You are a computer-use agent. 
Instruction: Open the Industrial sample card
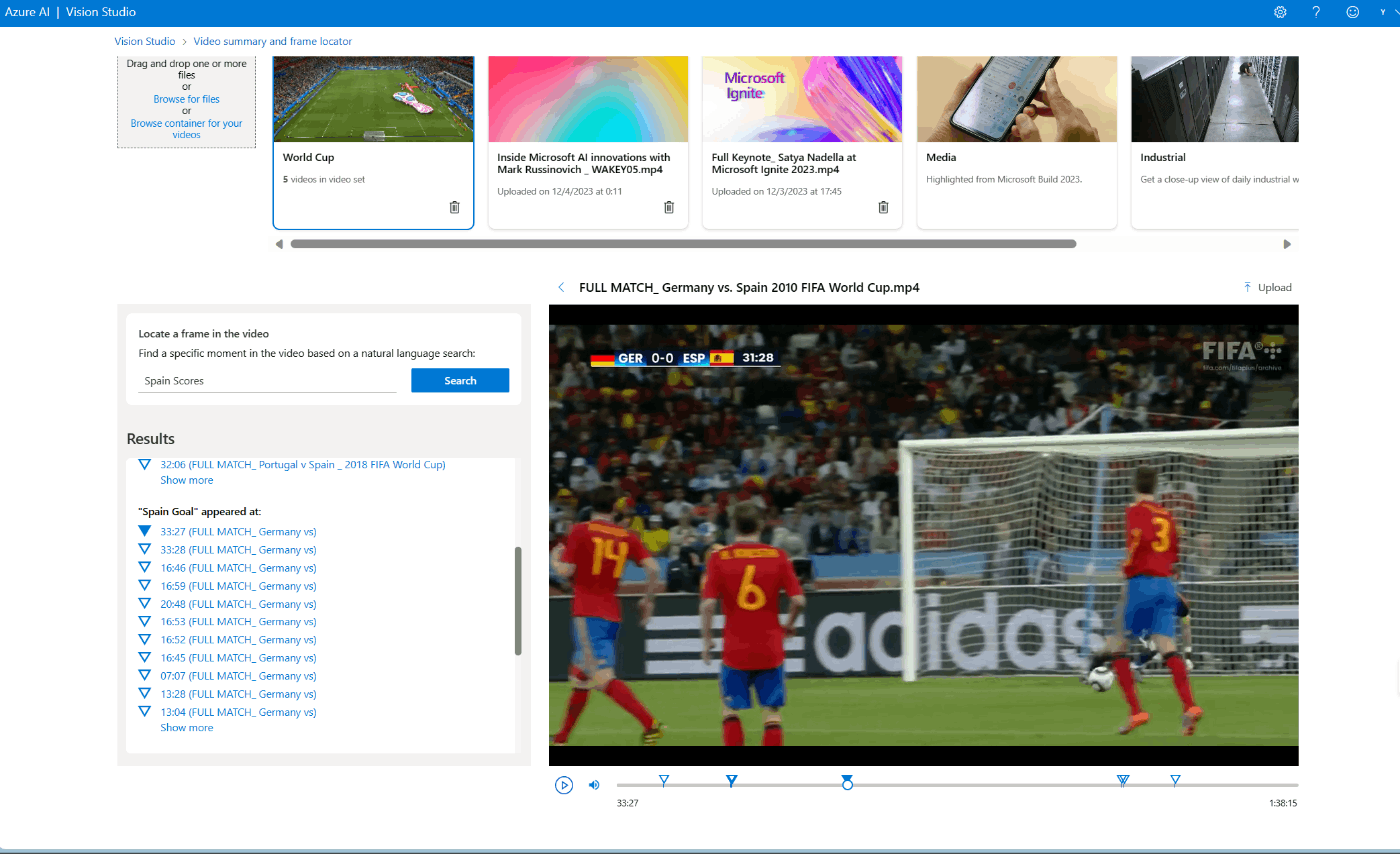pyautogui.click(x=1214, y=143)
